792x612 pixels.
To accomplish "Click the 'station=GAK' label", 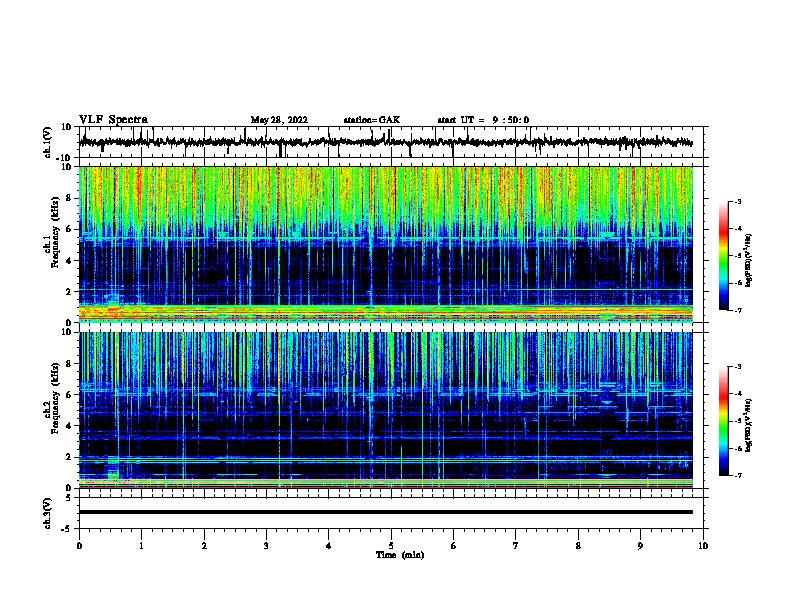I will pos(372,120).
